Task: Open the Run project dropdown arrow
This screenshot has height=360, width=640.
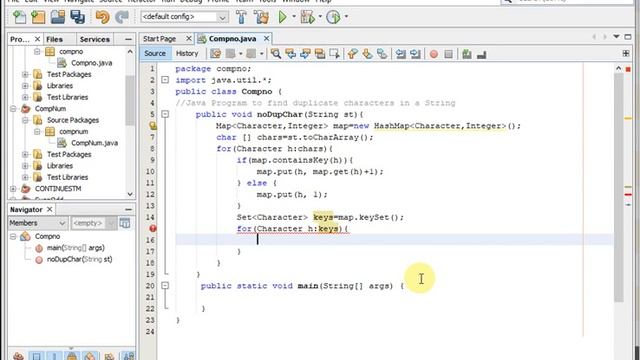Action: click(x=294, y=17)
